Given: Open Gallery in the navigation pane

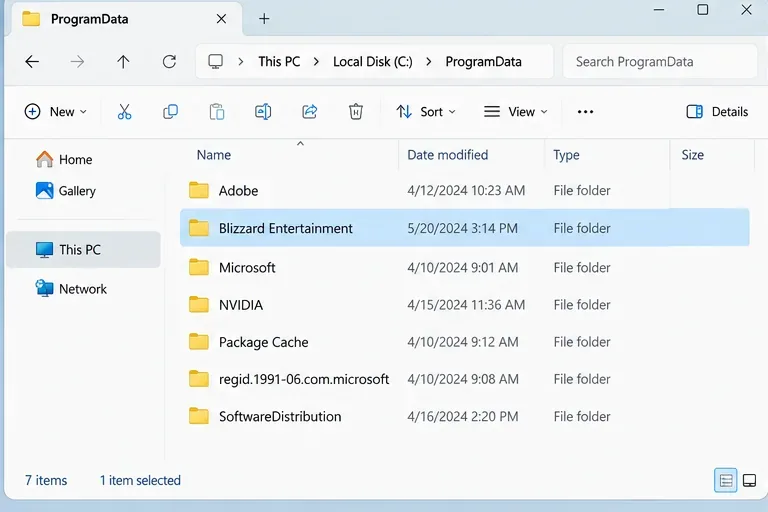Looking at the screenshot, I should [x=66, y=191].
